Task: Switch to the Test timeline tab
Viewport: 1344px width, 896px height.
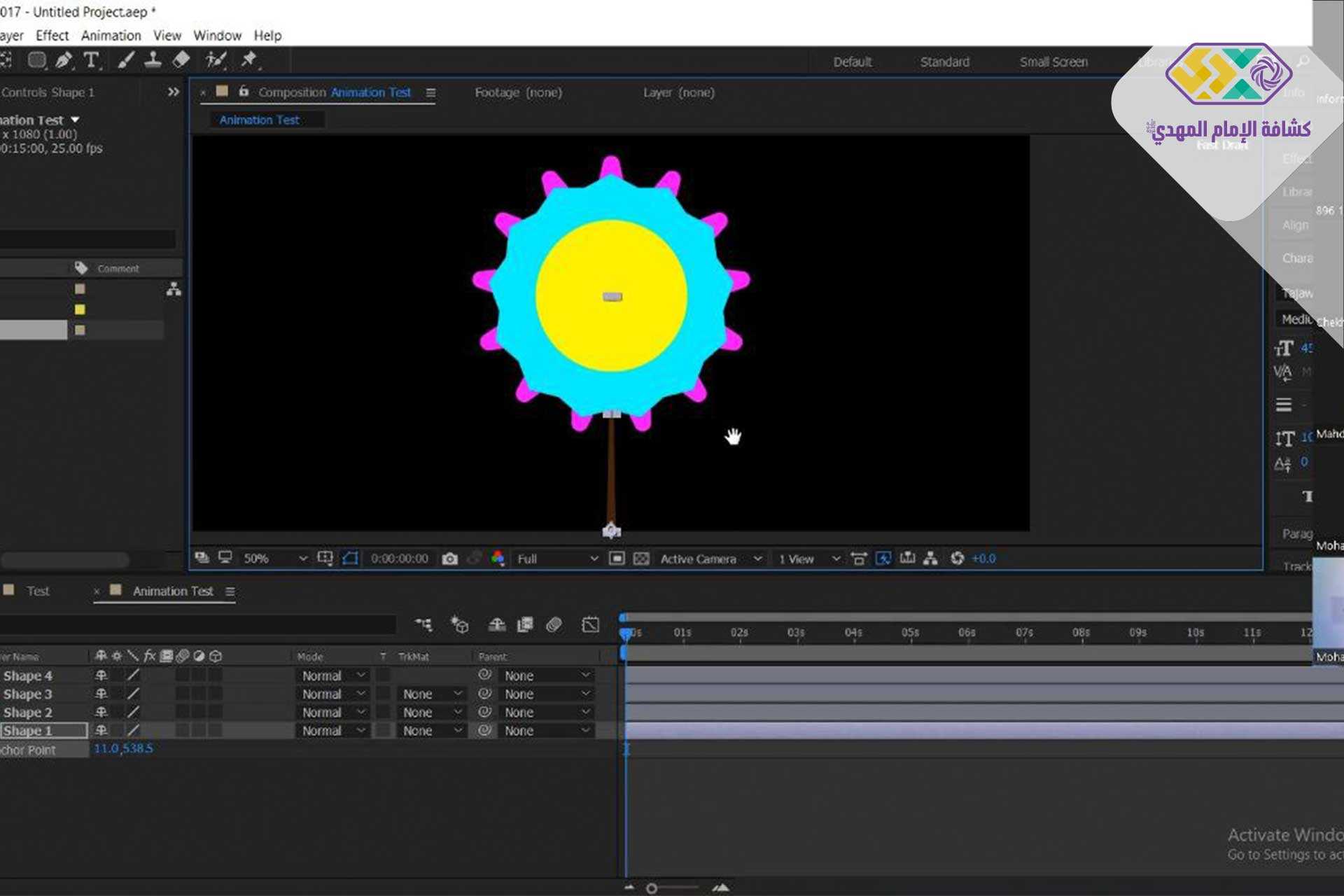Action: pyautogui.click(x=38, y=591)
